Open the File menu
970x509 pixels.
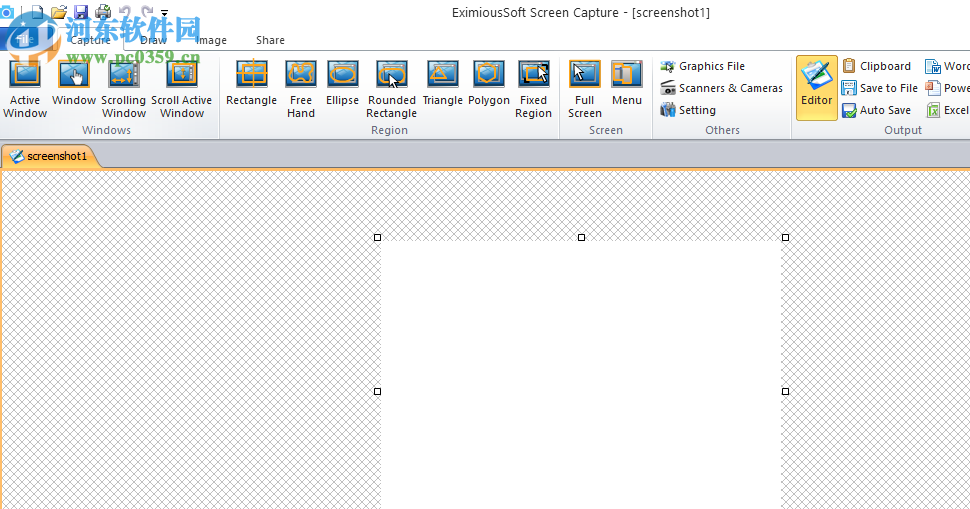pyautogui.click(x=25, y=40)
